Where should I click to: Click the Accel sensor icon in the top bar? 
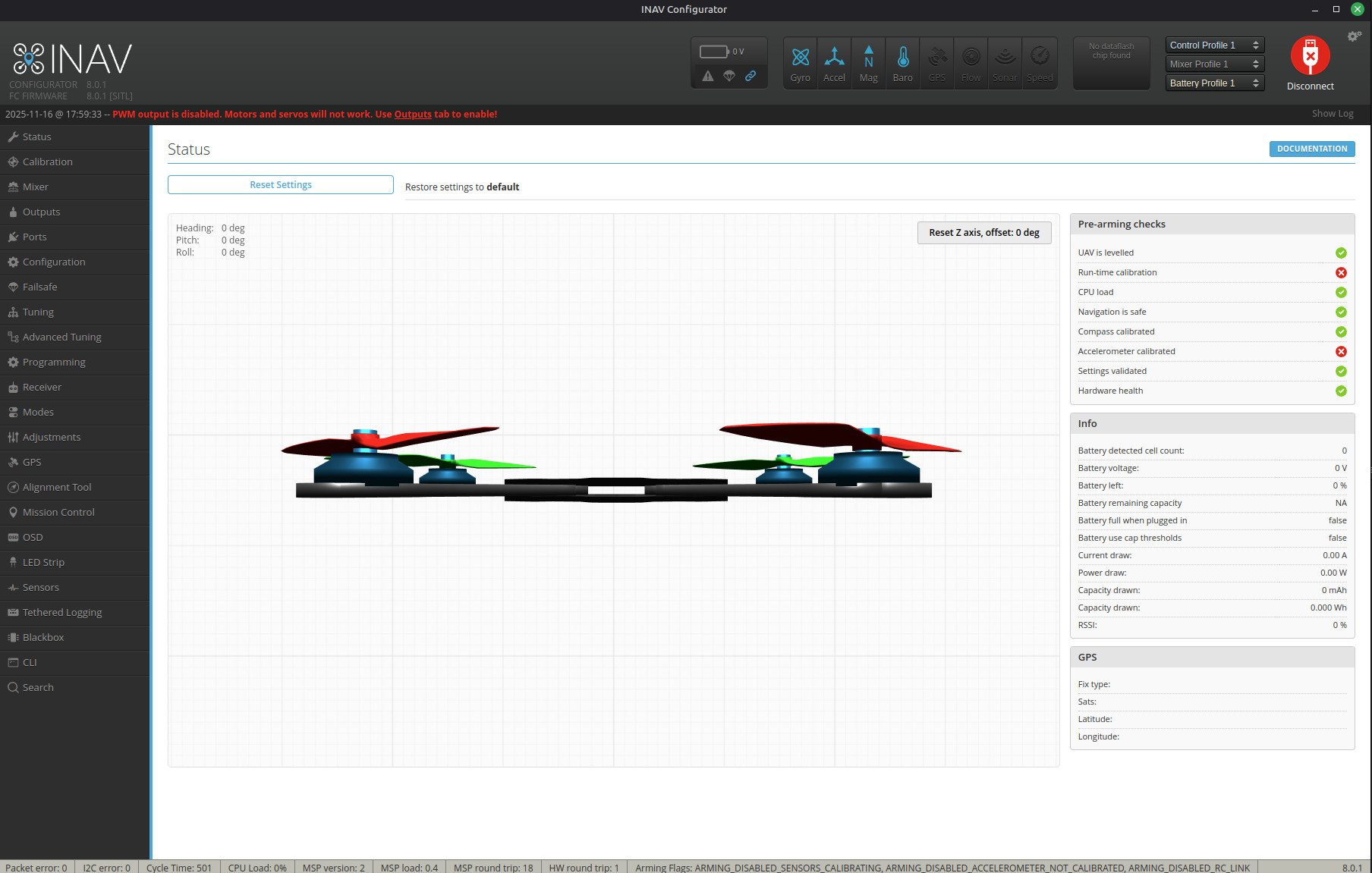834,62
